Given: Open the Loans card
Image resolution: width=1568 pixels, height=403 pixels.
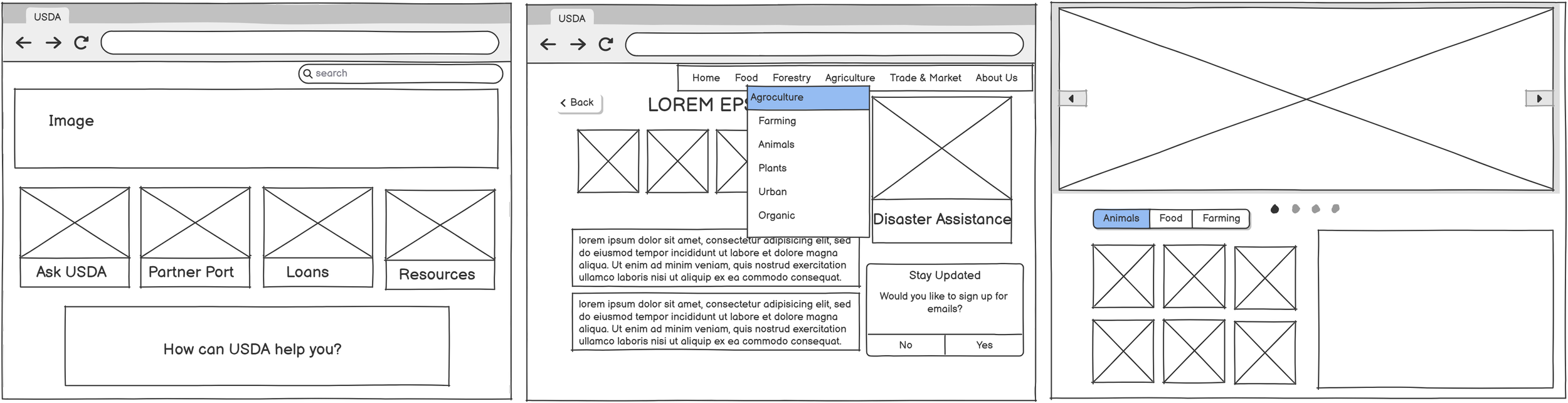Looking at the screenshot, I should [x=318, y=237].
